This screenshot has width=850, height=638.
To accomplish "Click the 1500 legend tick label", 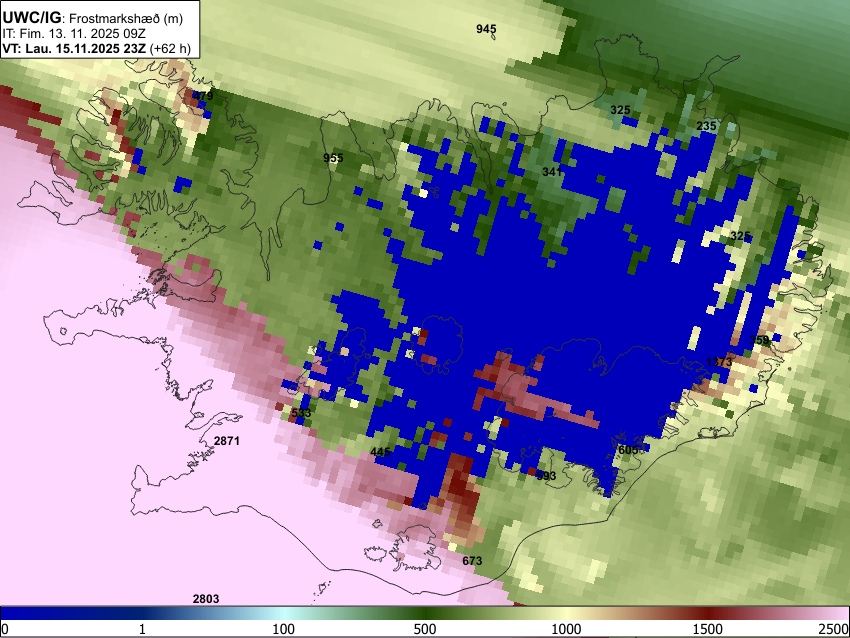I will tap(707, 629).
